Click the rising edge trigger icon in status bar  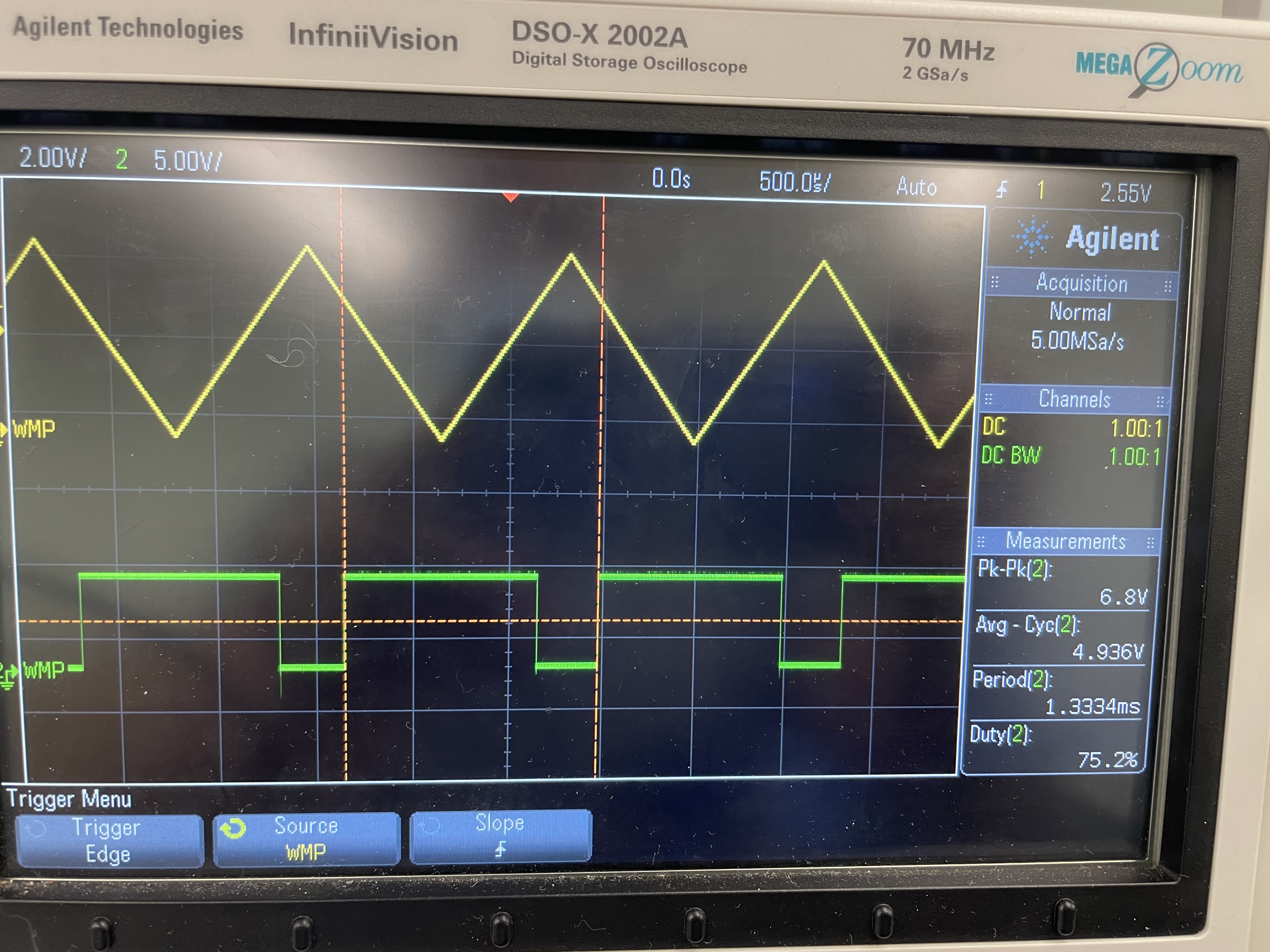pos(1002,190)
